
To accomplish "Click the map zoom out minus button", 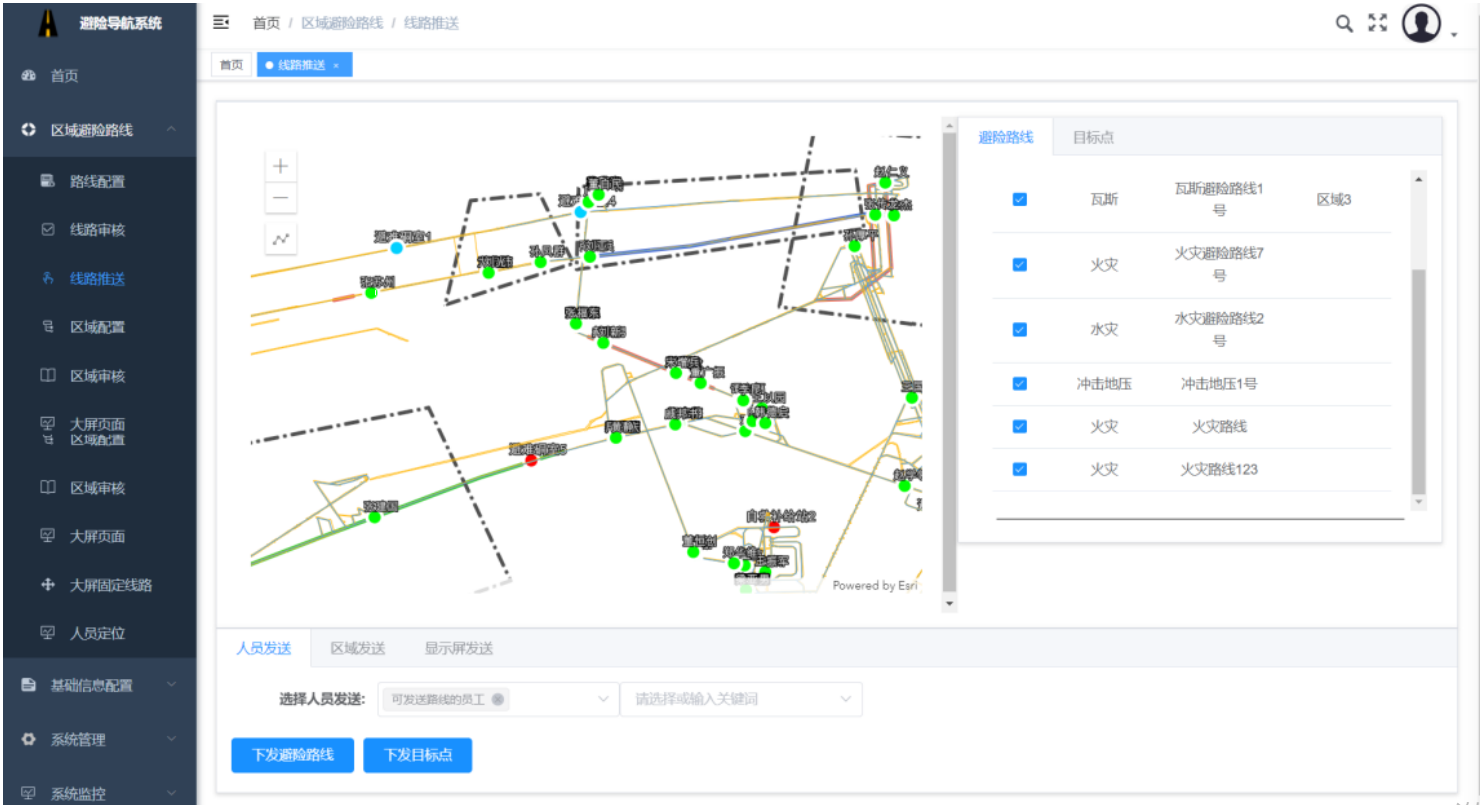I will coord(281,198).
